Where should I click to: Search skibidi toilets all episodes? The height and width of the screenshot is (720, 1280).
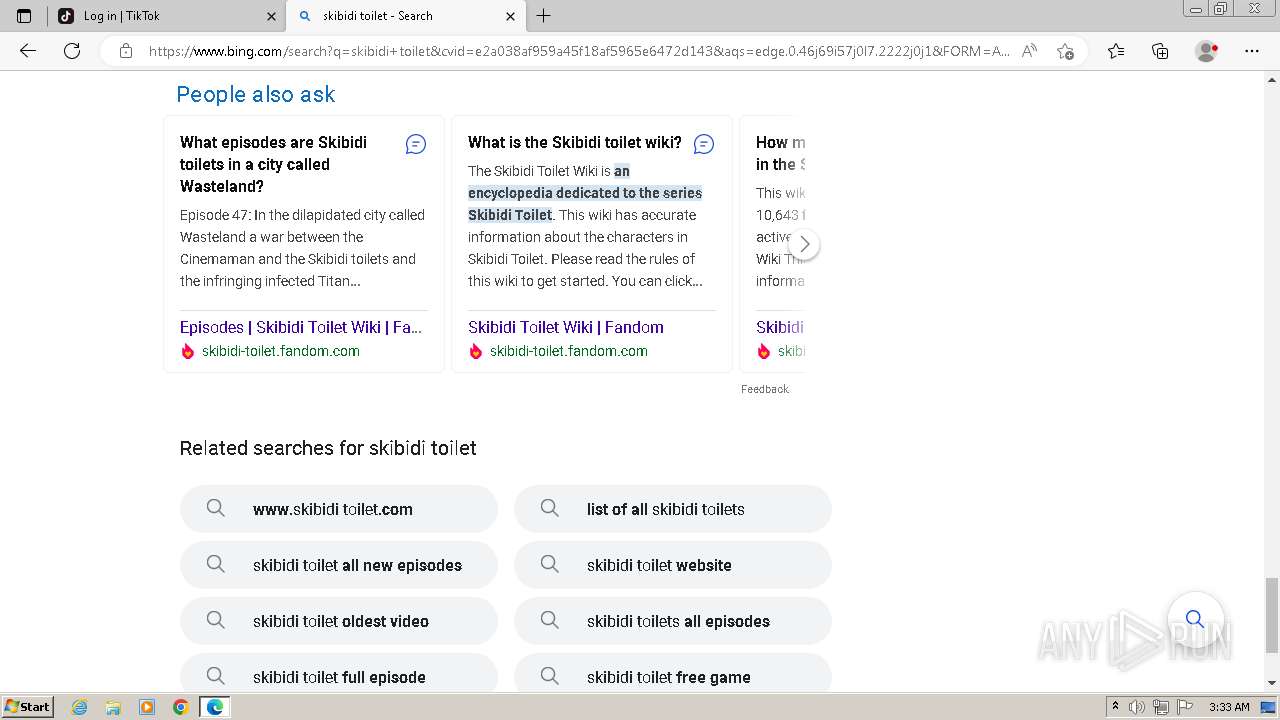click(673, 621)
